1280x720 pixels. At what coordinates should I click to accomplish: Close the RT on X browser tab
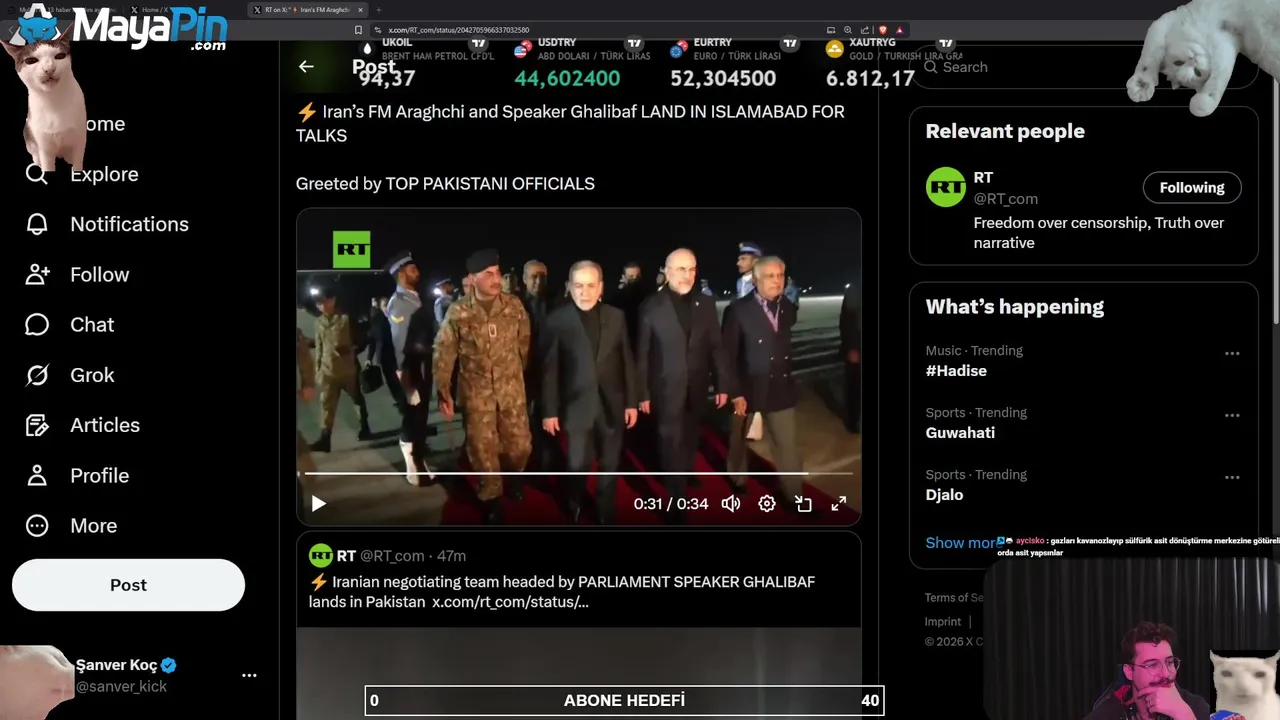tap(360, 10)
